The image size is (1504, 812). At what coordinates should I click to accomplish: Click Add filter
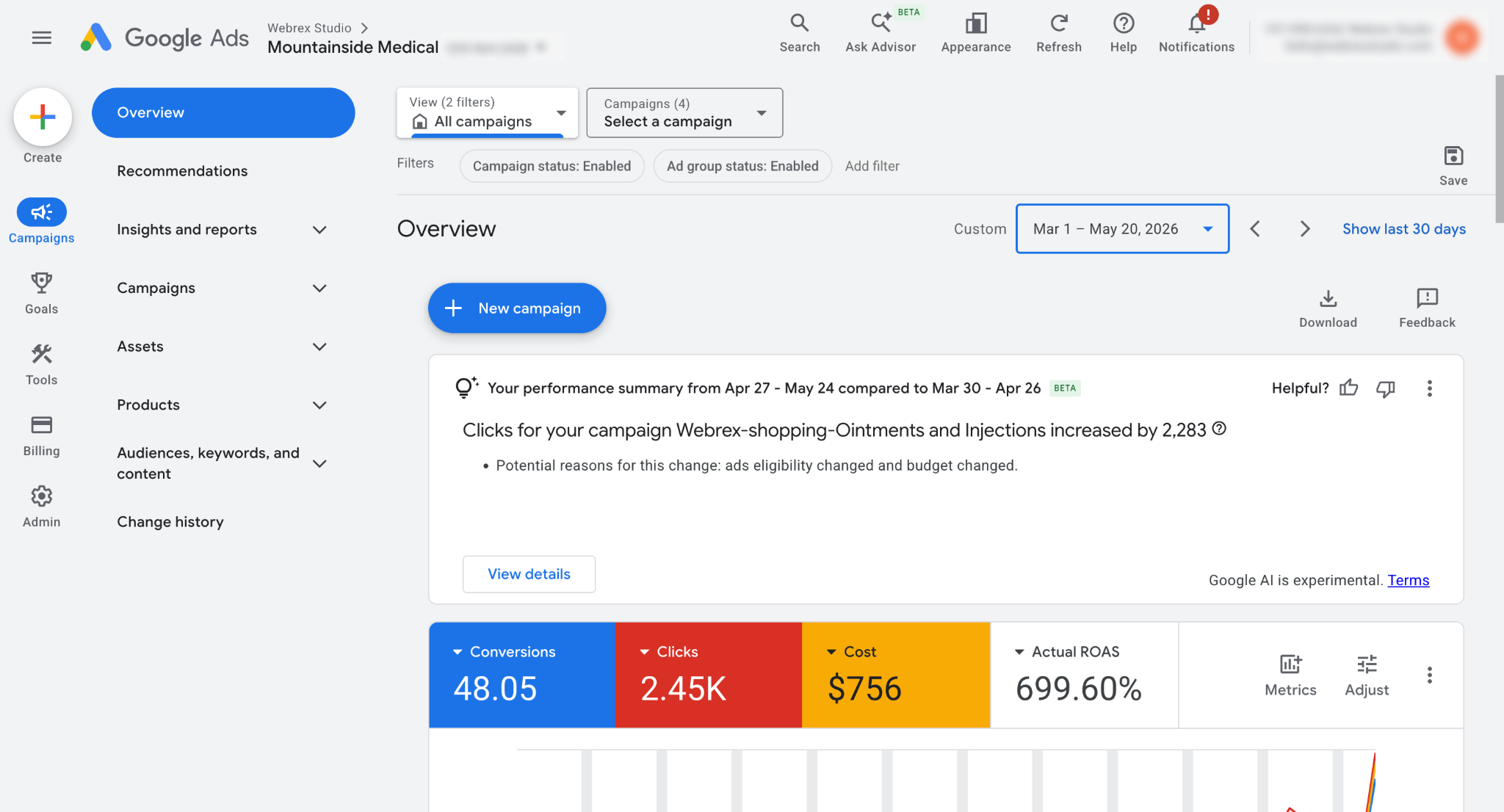click(872, 166)
